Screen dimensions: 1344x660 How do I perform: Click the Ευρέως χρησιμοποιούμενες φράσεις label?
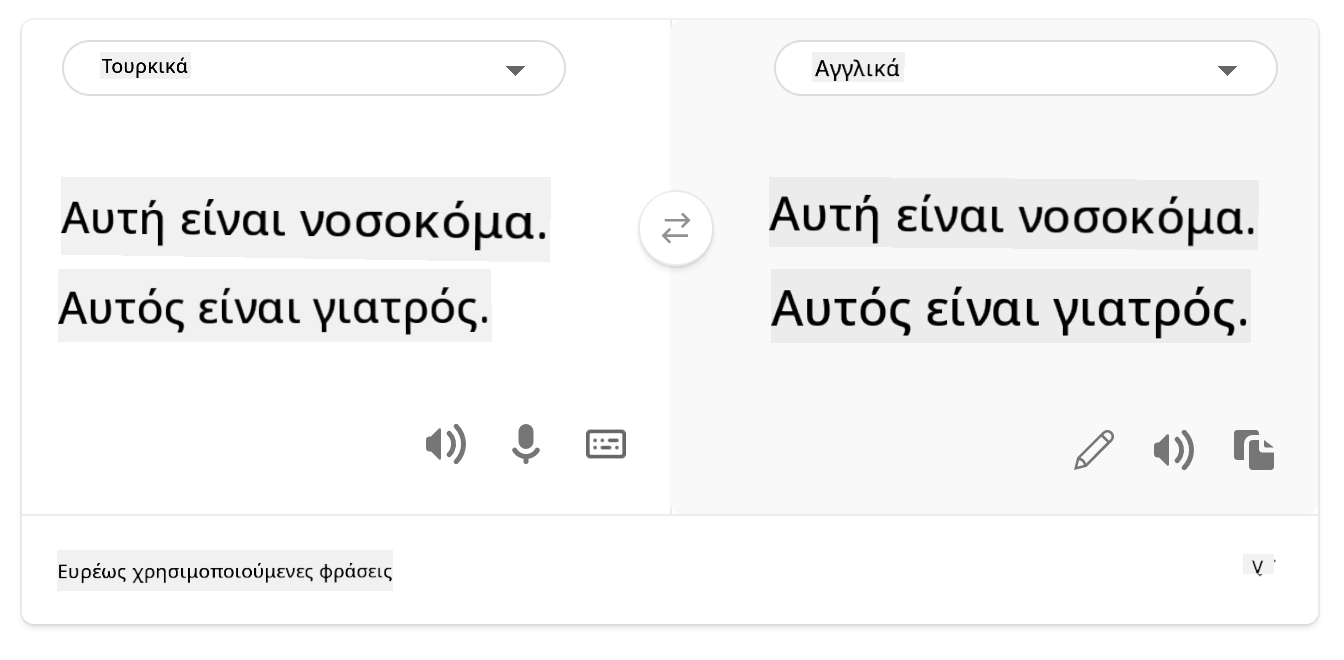click(225, 572)
